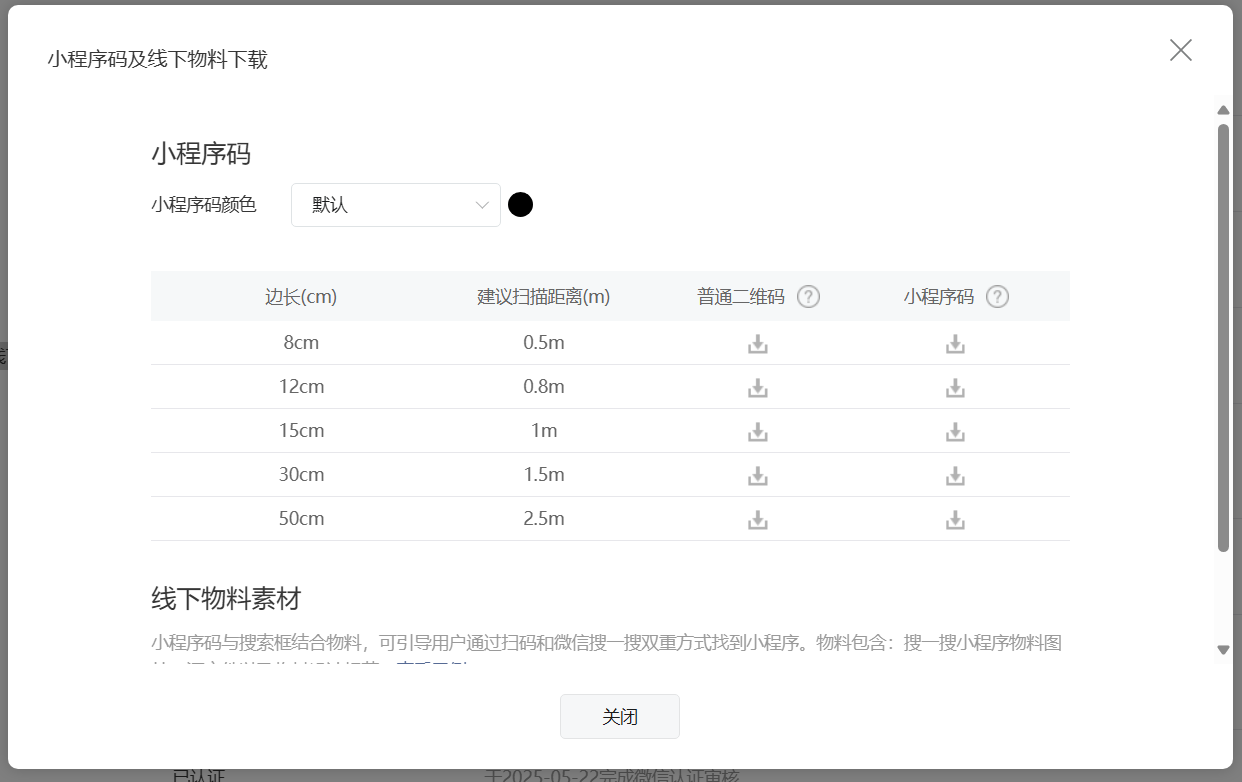This screenshot has width=1242, height=782.
Task: Click the 0.8m scan distance value
Action: [x=544, y=387]
